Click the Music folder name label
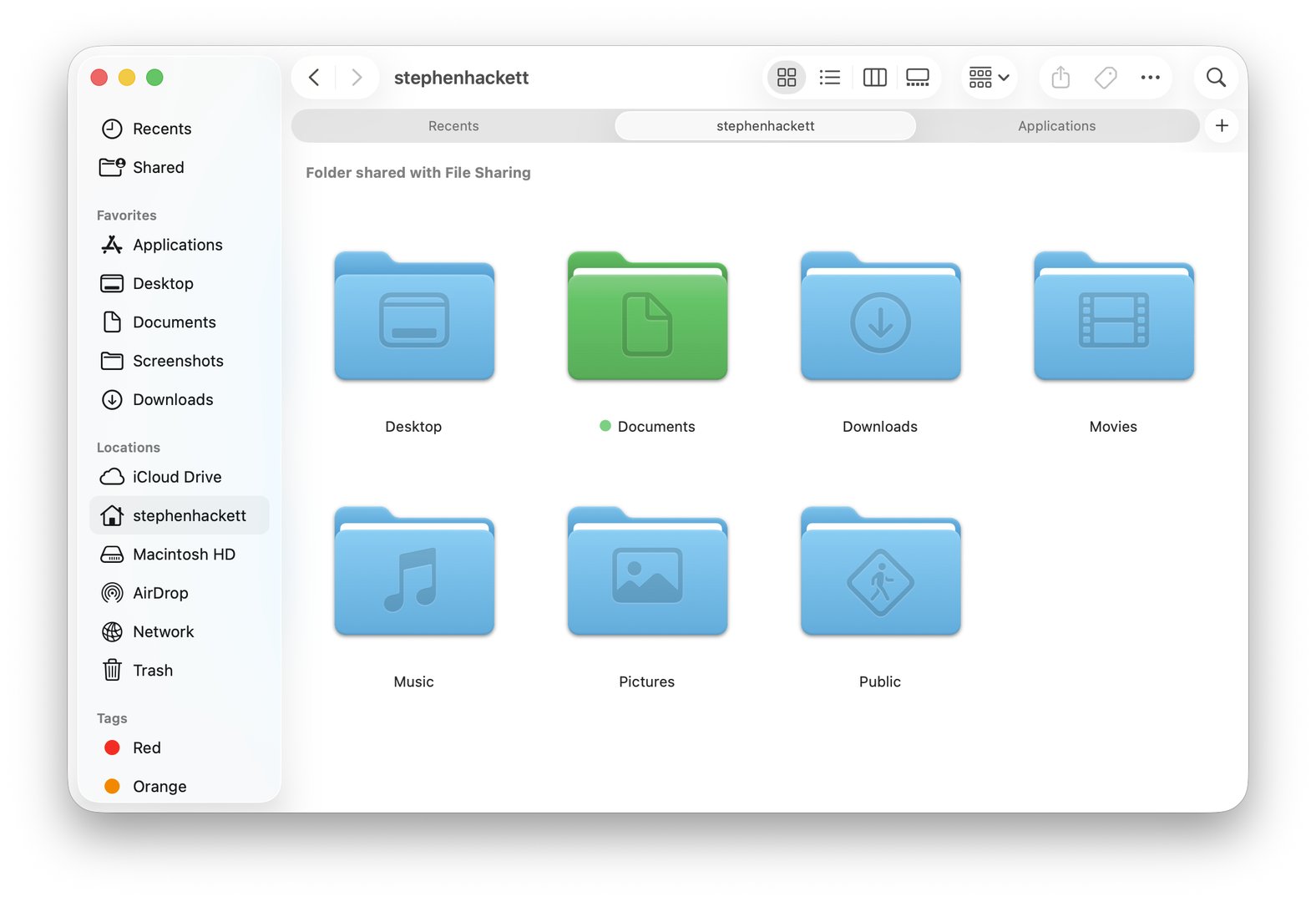The height and width of the screenshot is (902, 1316). pyautogui.click(x=414, y=682)
